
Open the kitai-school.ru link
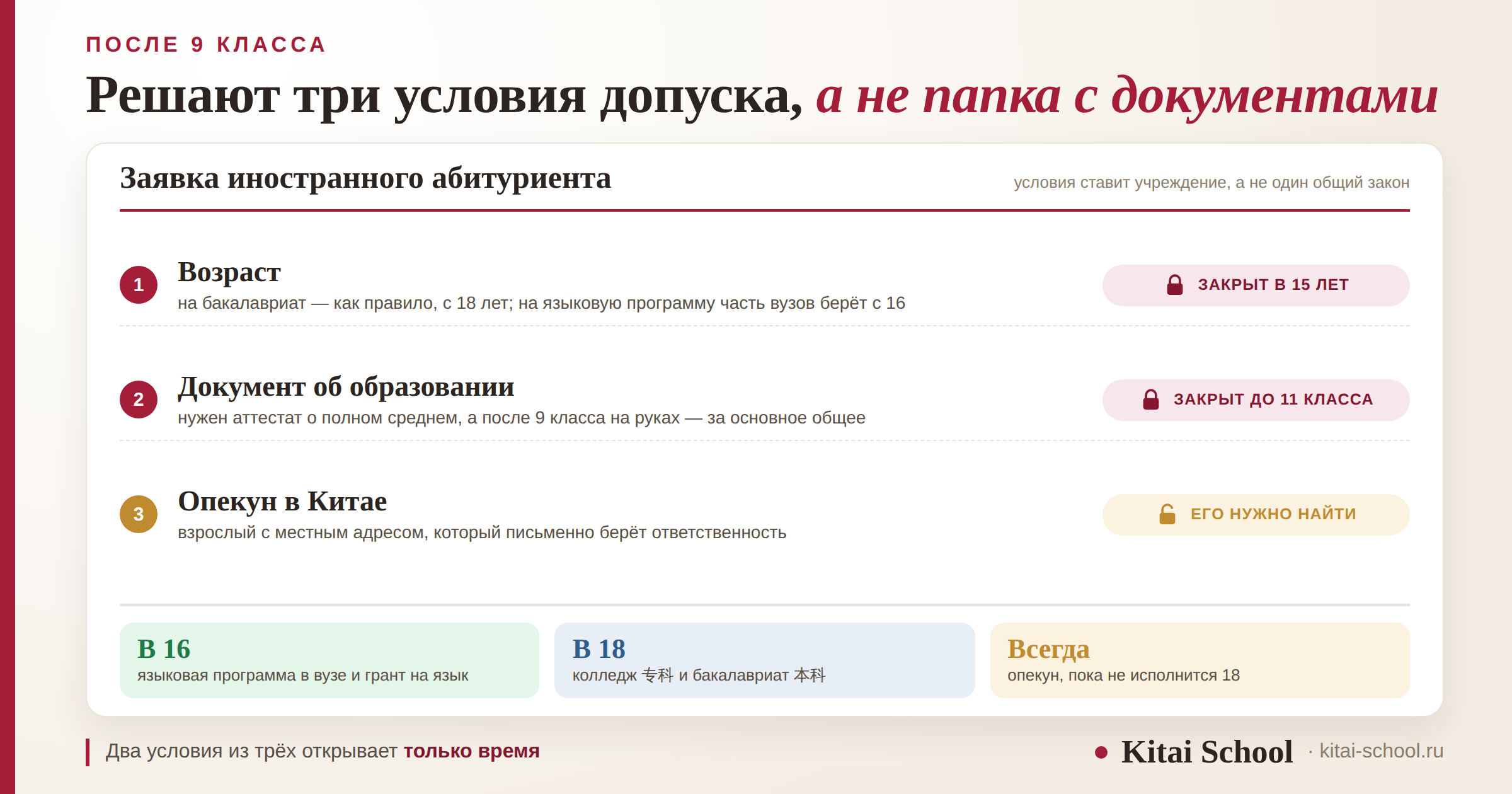click(x=1381, y=751)
